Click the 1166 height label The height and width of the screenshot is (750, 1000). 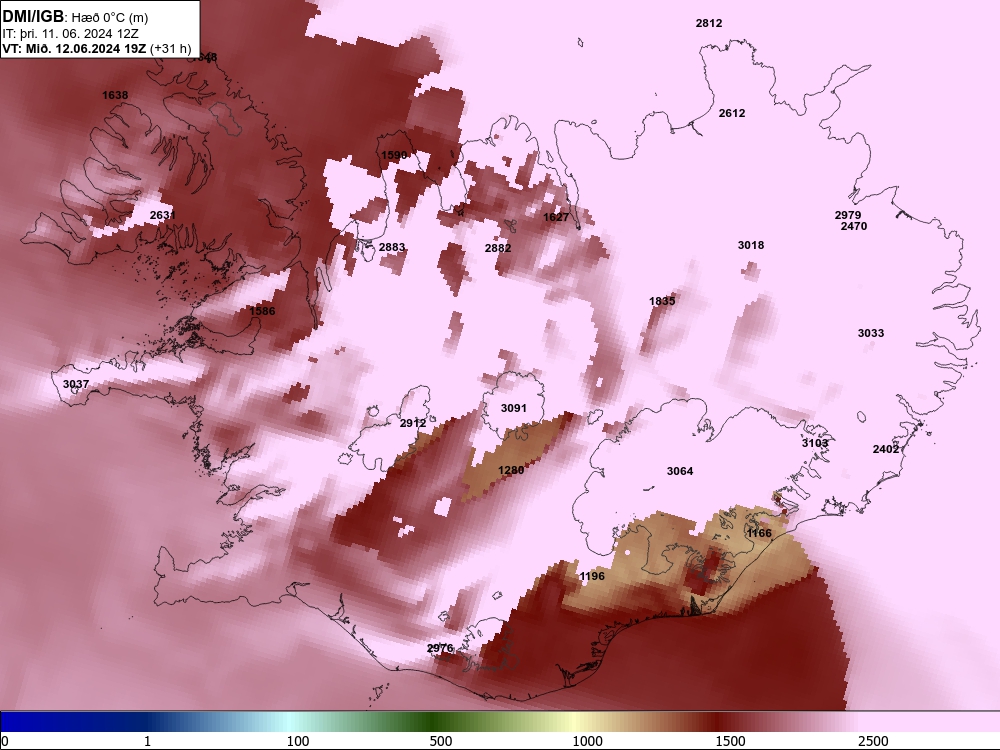point(759,533)
